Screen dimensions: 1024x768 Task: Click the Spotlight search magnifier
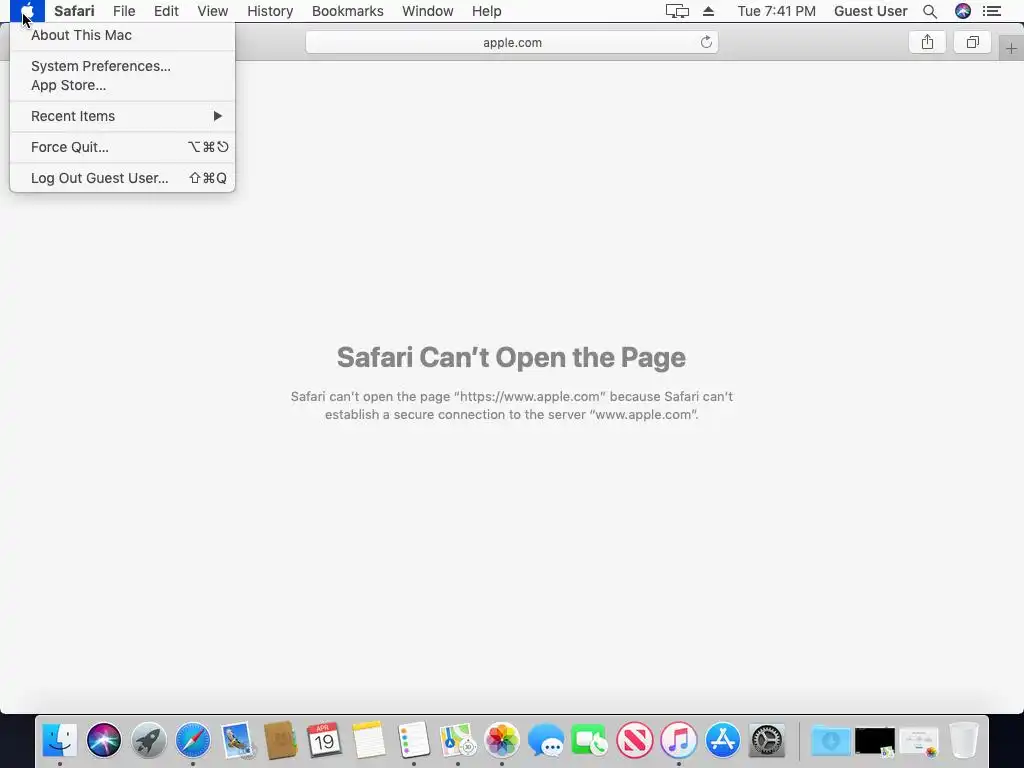click(930, 11)
